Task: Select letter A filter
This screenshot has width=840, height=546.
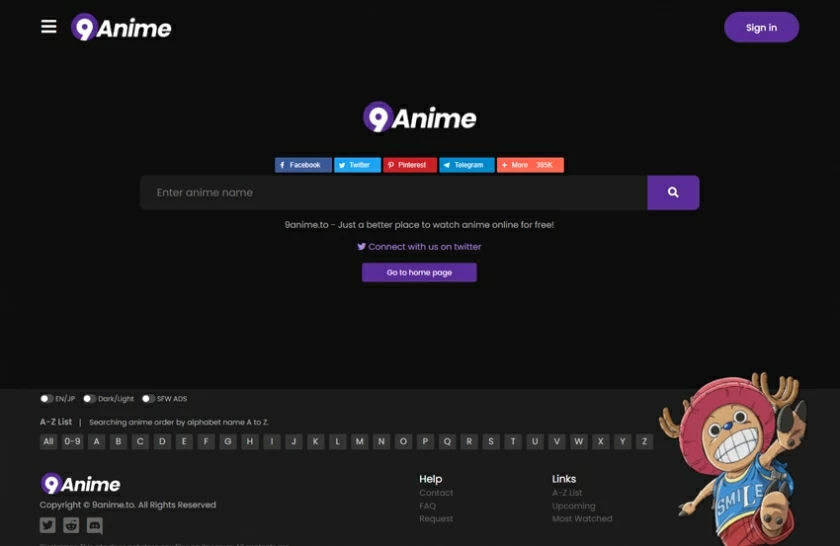Action: point(96,442)
